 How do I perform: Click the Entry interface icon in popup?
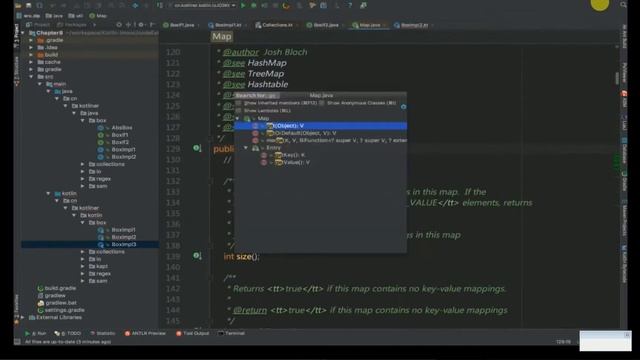pos(256,148)
